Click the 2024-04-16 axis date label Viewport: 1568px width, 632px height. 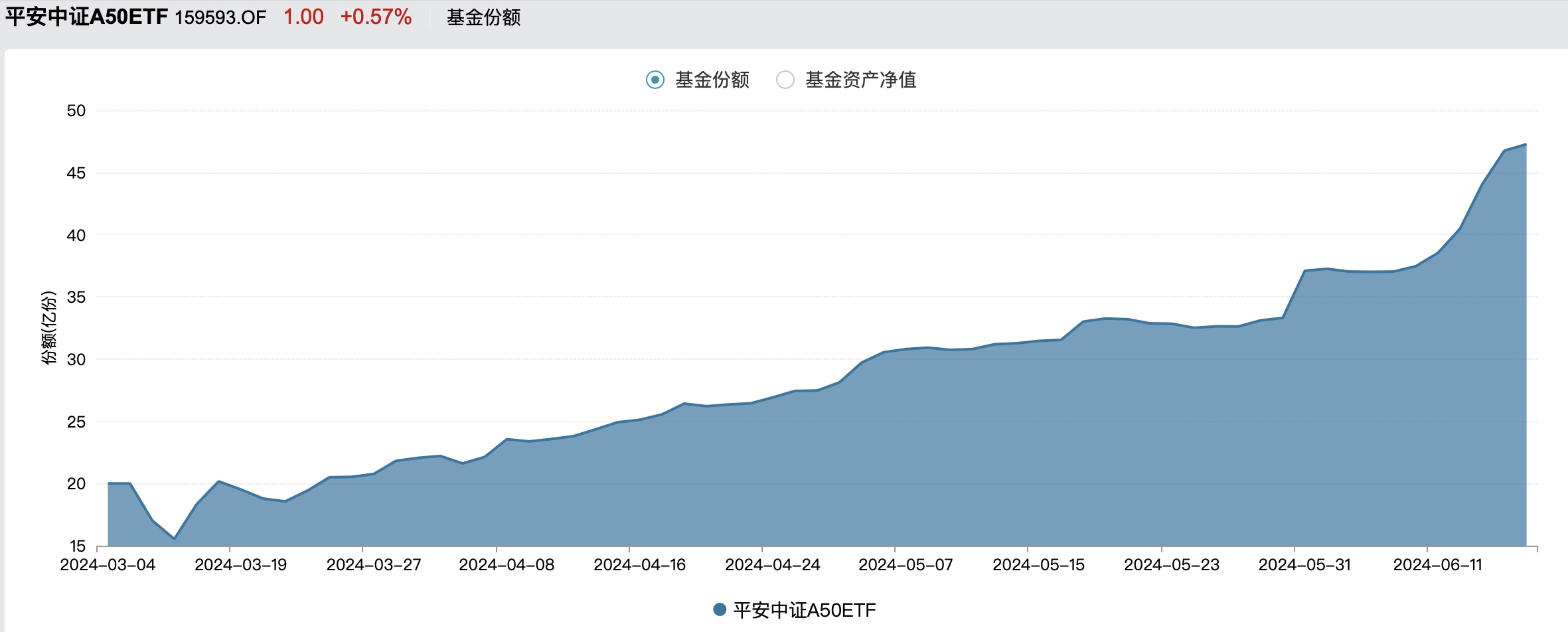coord(639,565)
